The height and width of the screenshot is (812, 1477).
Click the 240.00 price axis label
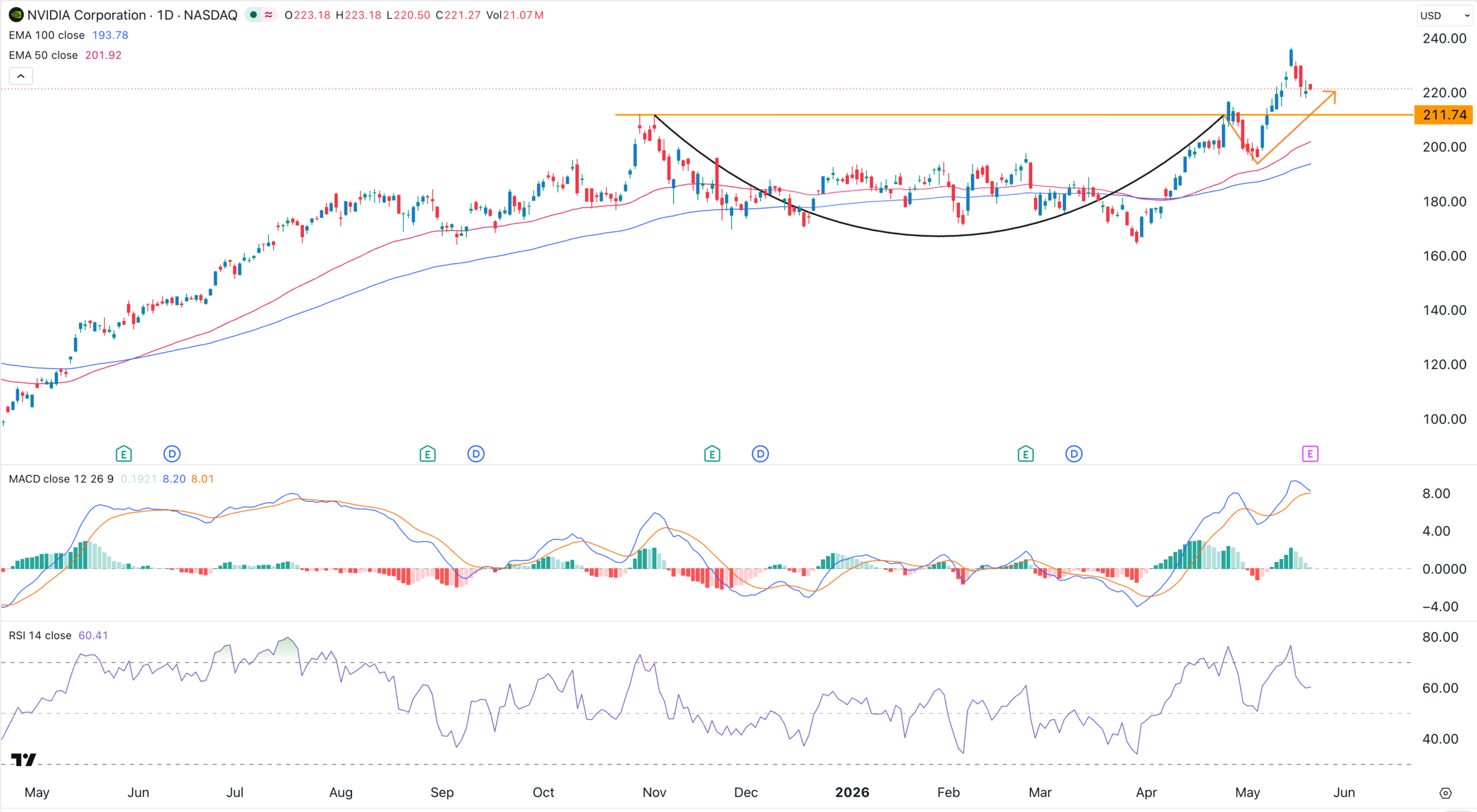click(1444, 39)
